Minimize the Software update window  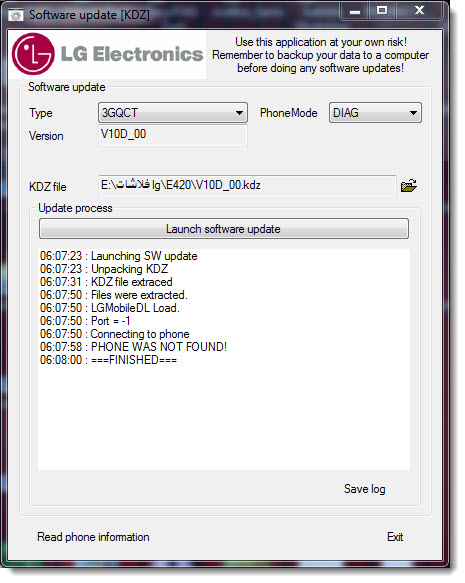pos(355,11)
